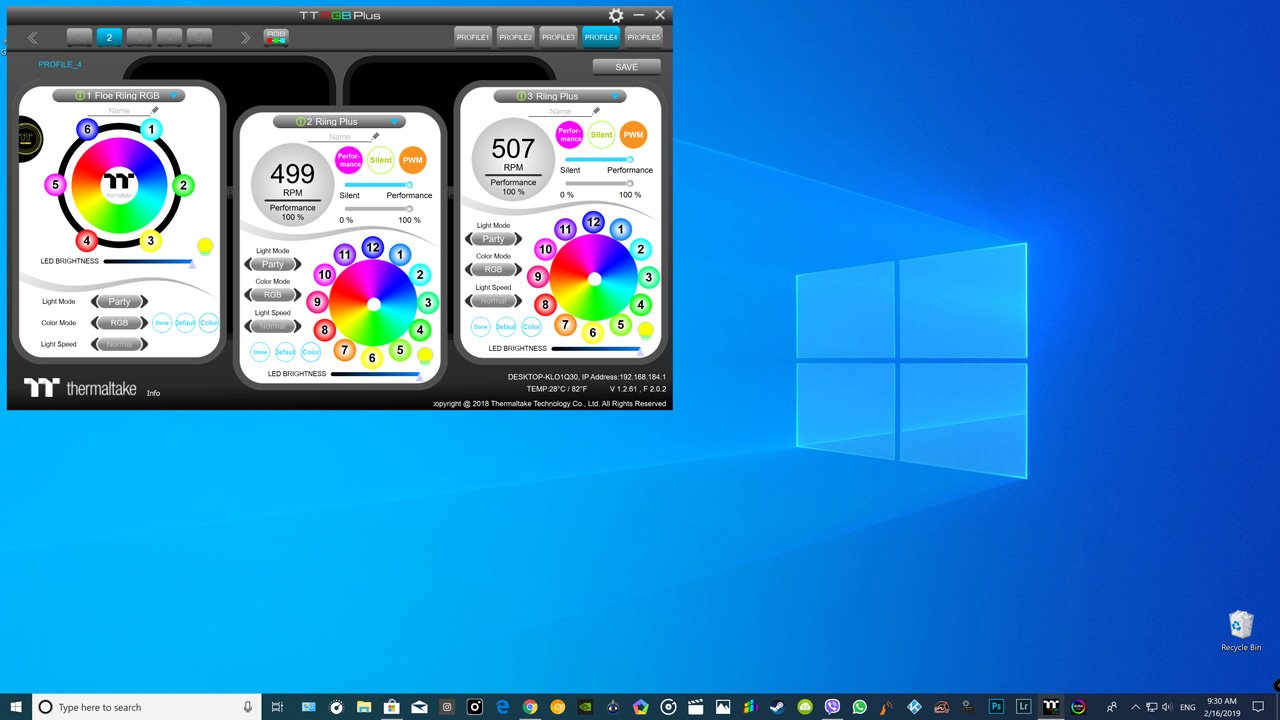Select LED 4 on Floe Riing RGB ring

pos(87,240)
